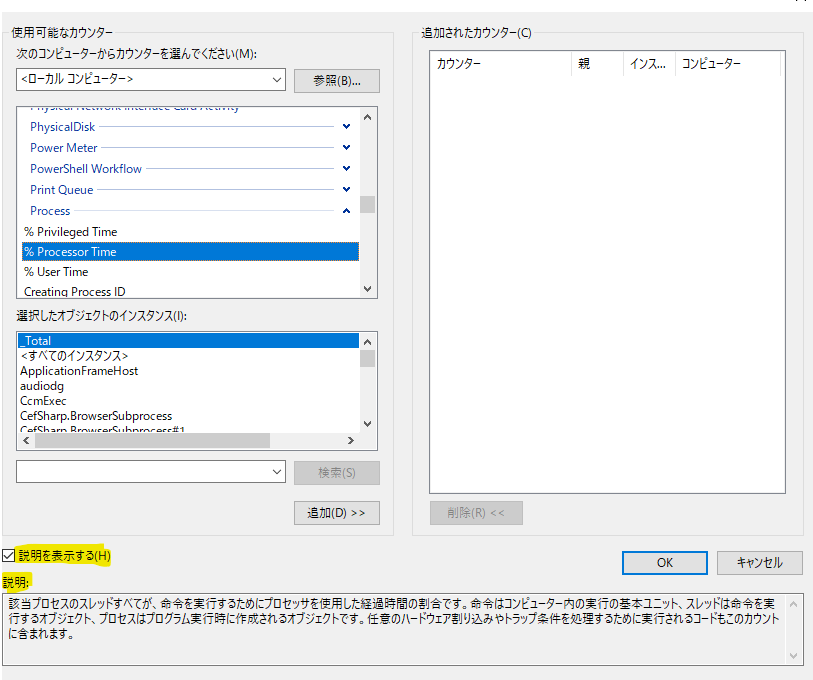Expand the PhysicalDisk counter category
The width and height of the screenshot is (813, 680).
[x=345, y=126]
